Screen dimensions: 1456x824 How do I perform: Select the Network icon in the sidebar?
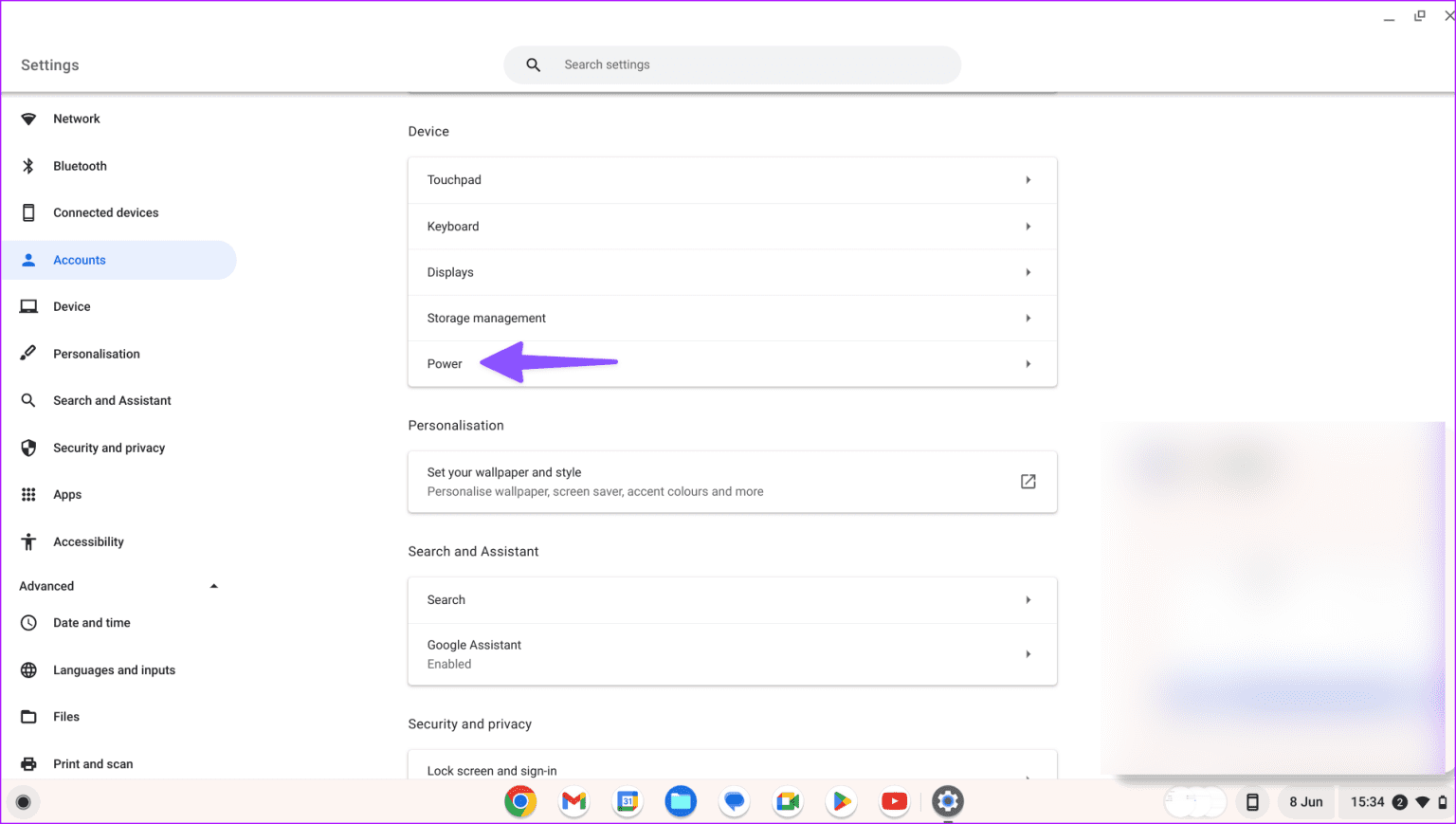point(28,119)
